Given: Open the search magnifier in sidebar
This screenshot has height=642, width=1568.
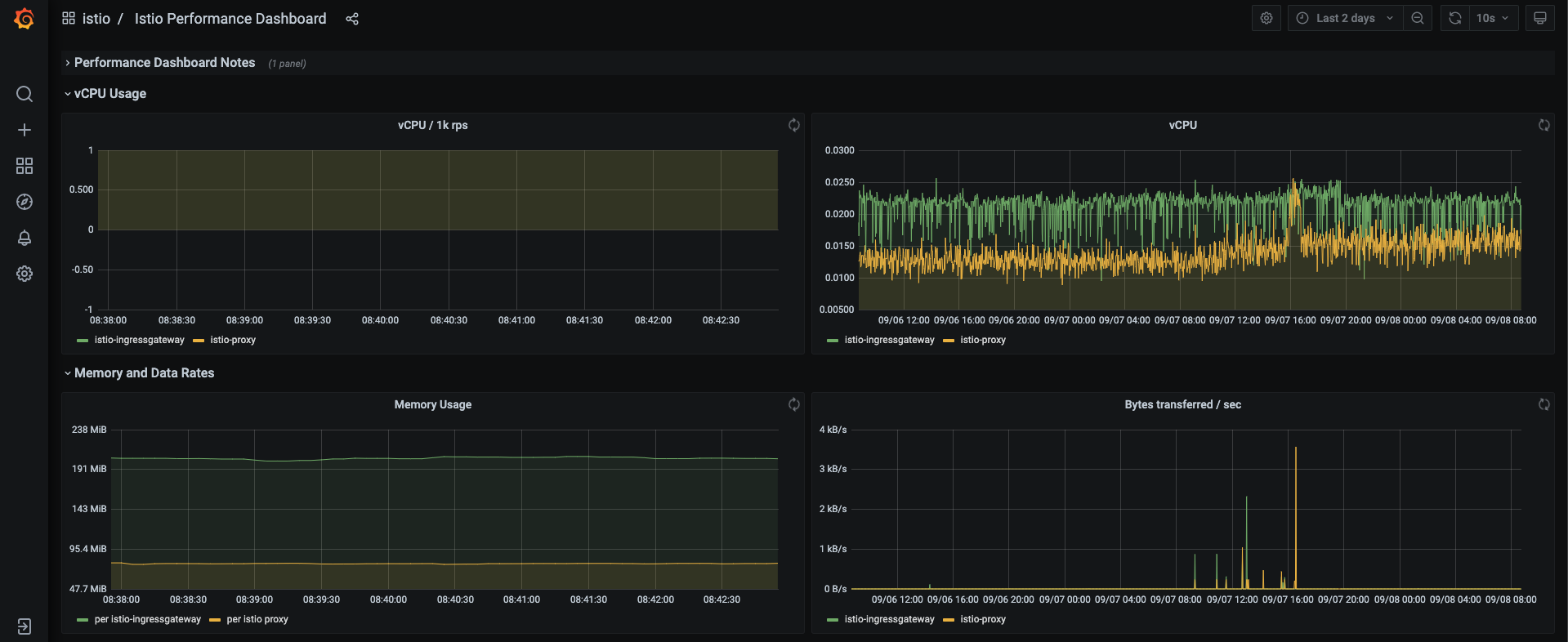Looking at the screenshot, I should point(25,94).
